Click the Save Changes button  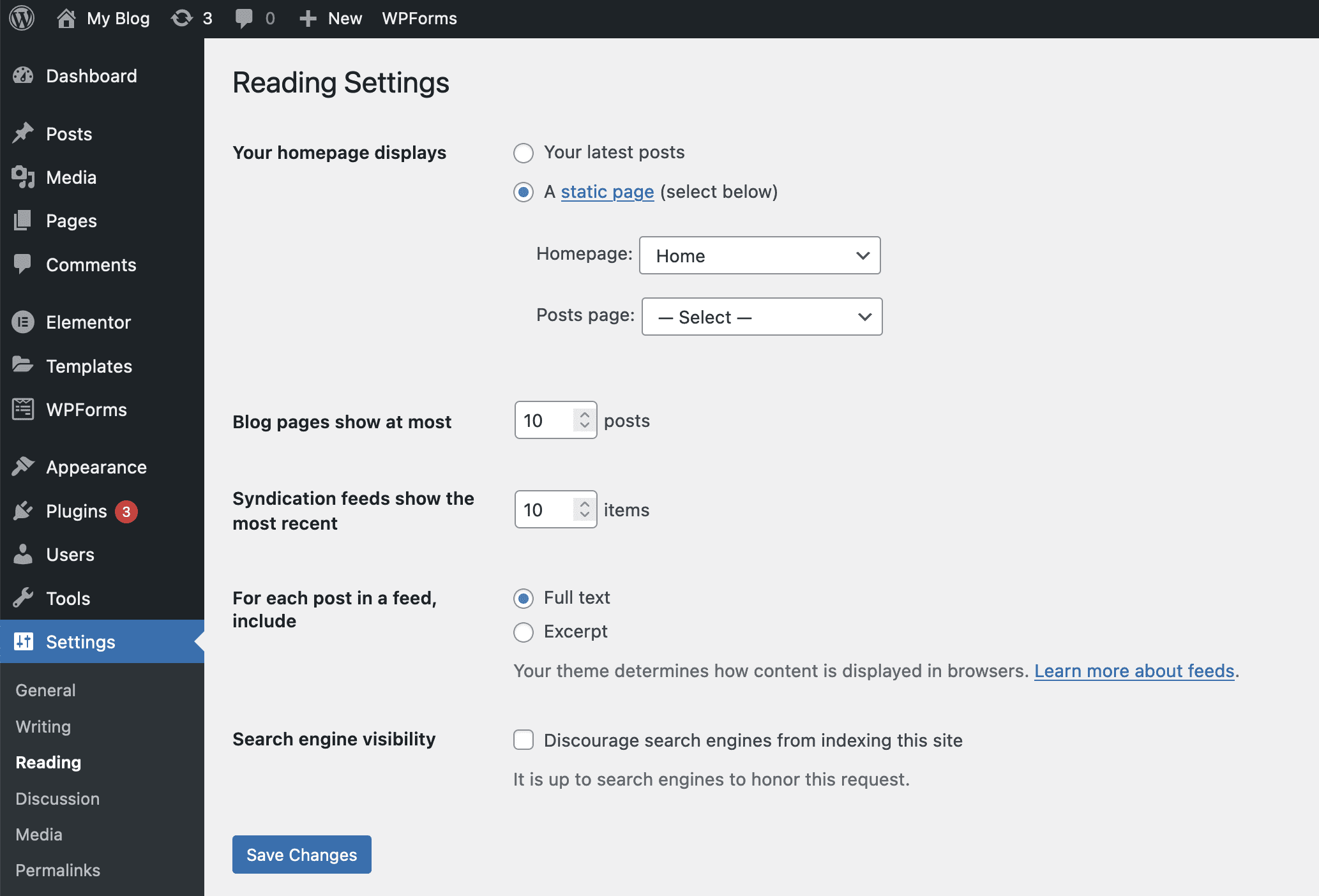tap(301, 855)
